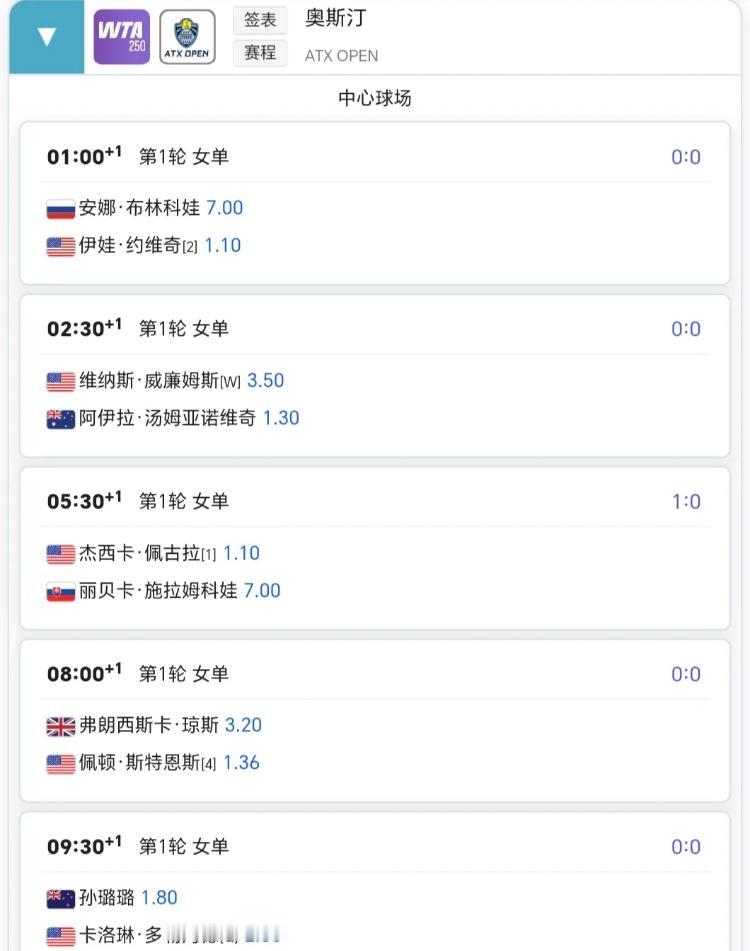The height and width of the screenshot is (951, 750).
Task: Click Australian flag beside 阿伊拉·汤姆亚诺维奇
Action: [x=61, y=419]
